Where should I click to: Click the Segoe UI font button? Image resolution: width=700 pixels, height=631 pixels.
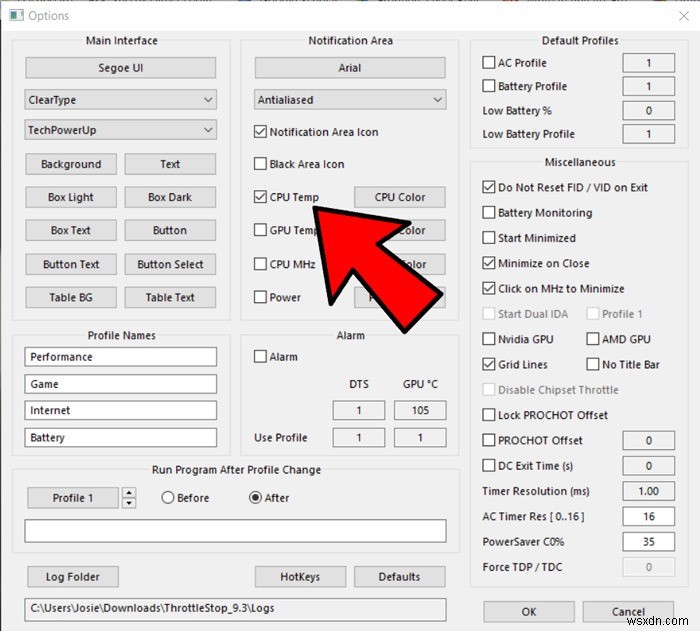pos(121,68)
